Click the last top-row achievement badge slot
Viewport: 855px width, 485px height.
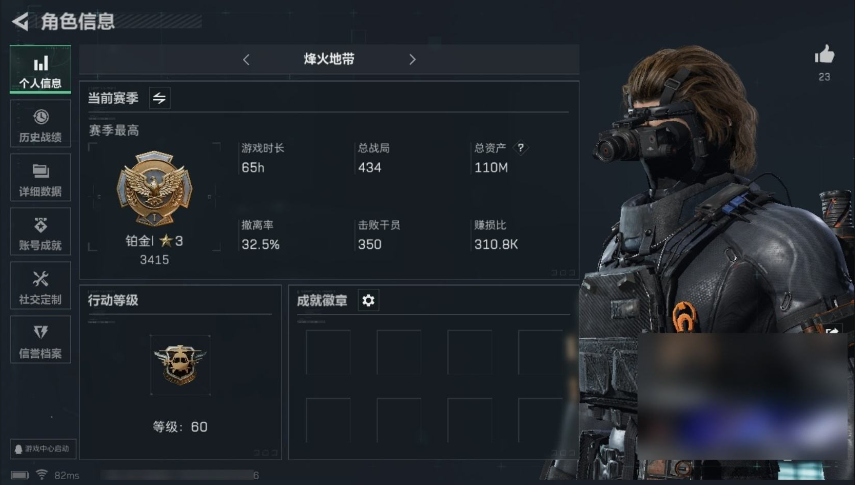point(540,352)
